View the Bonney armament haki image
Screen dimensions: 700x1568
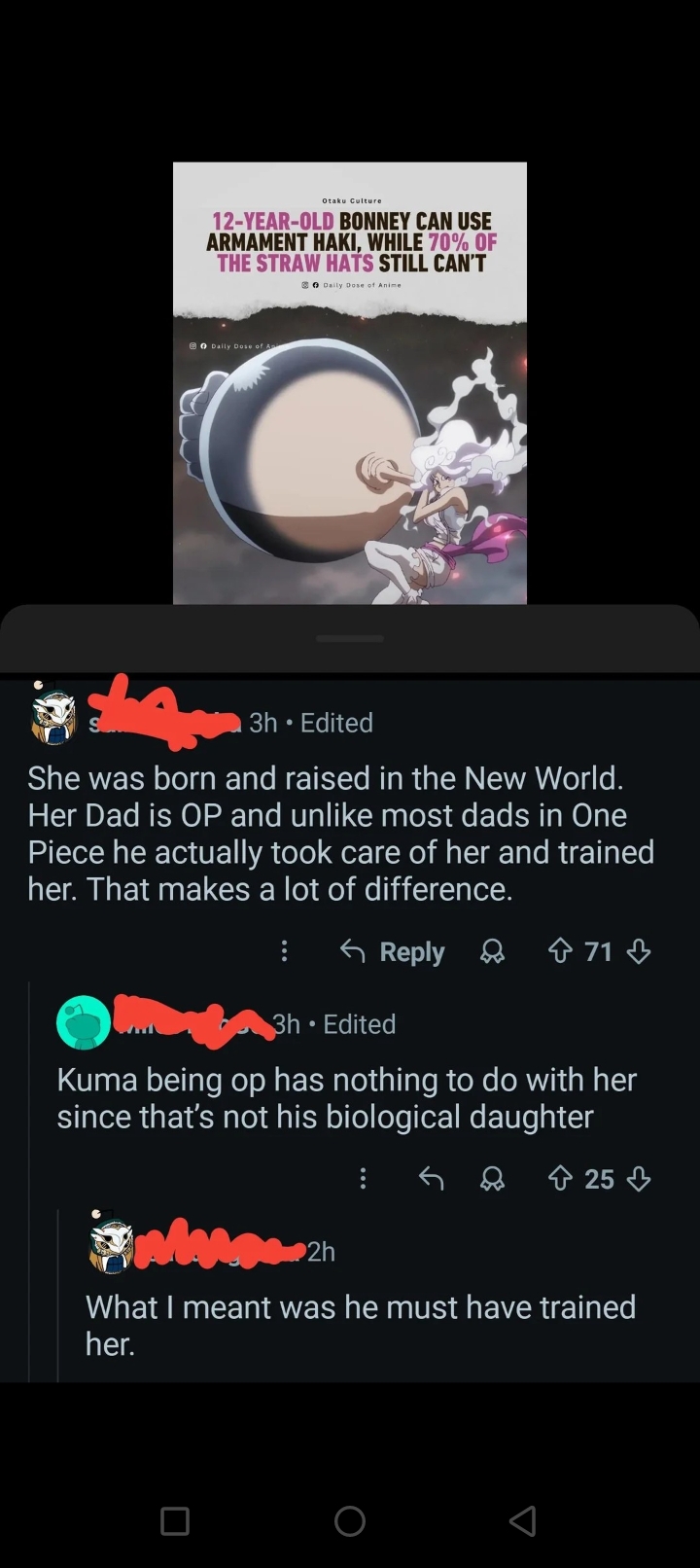(350, 383)
